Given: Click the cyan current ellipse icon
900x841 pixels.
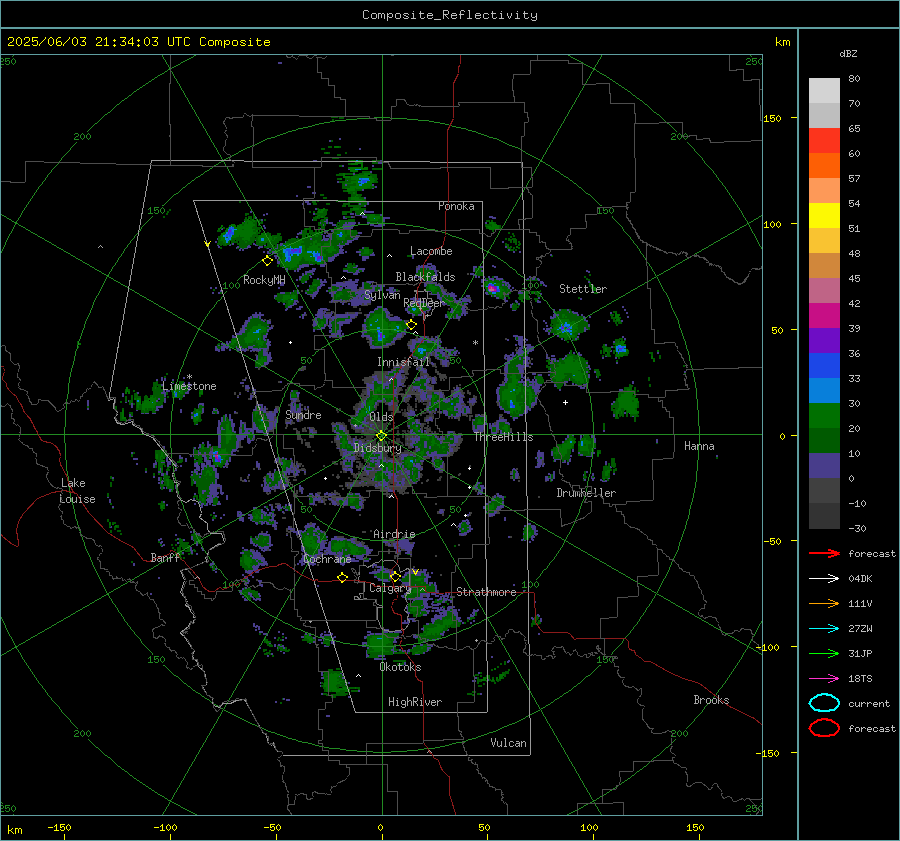Looking at the screenshot, I should tap(824, 703).
